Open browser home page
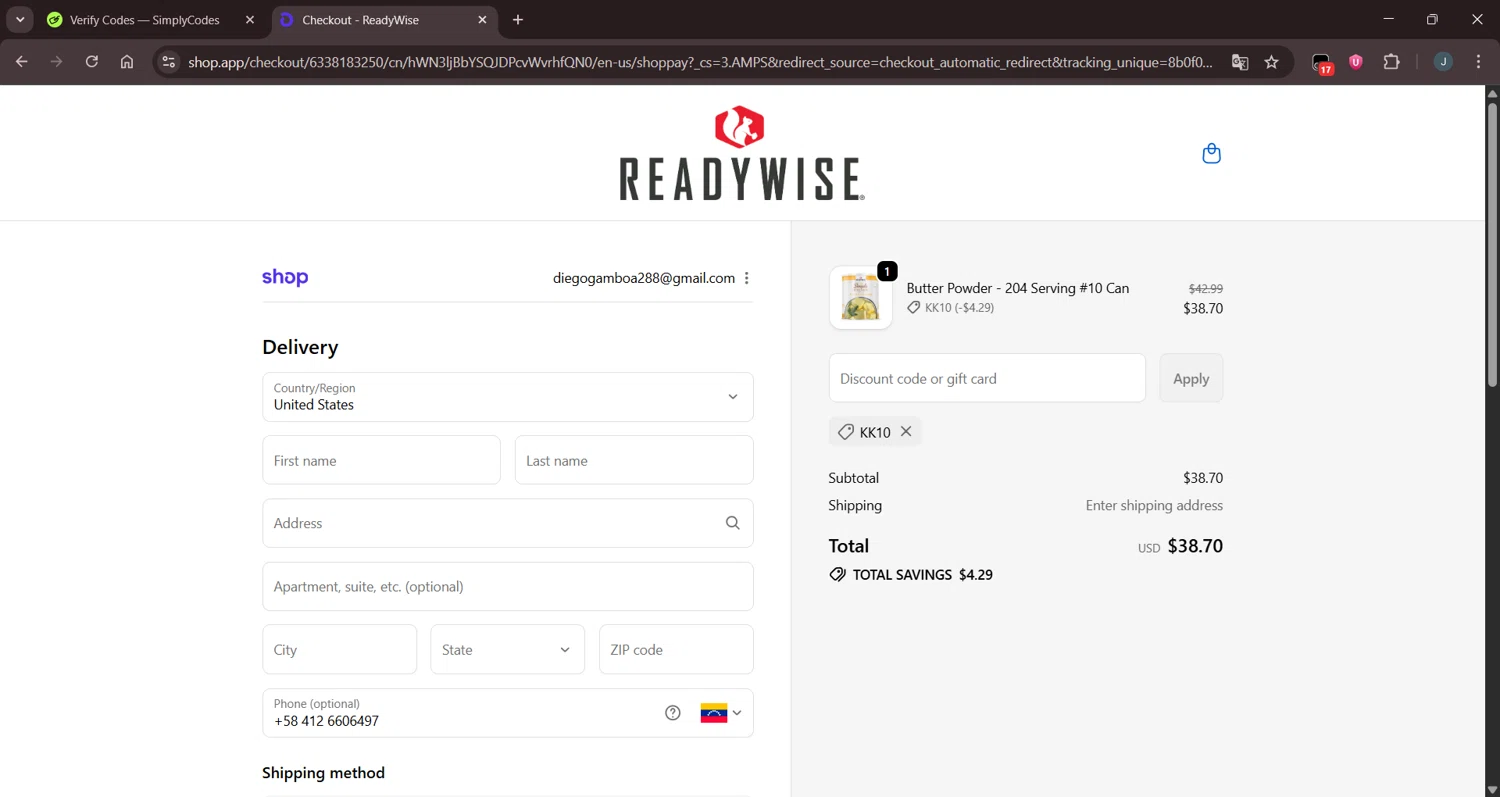This screenshot has height=797, width=1500. [127, 62]
